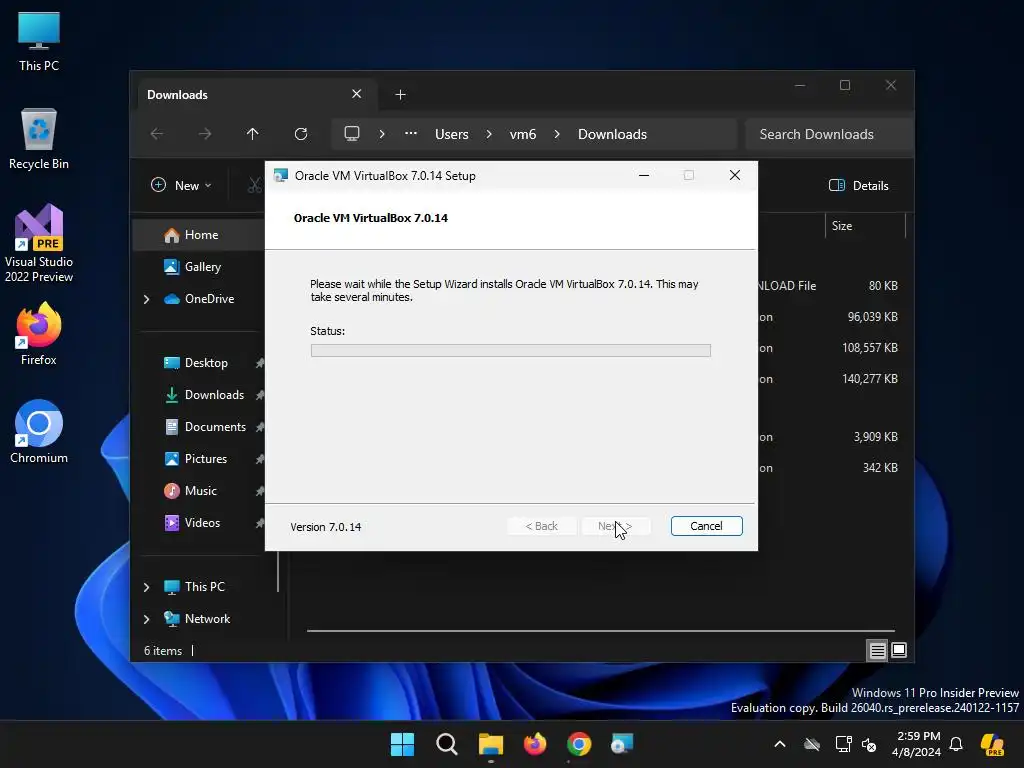Screen dimensions: 1024x768
Task: Expand chevron after the PC icon in breadcrumb
Action: coord(382,134)
